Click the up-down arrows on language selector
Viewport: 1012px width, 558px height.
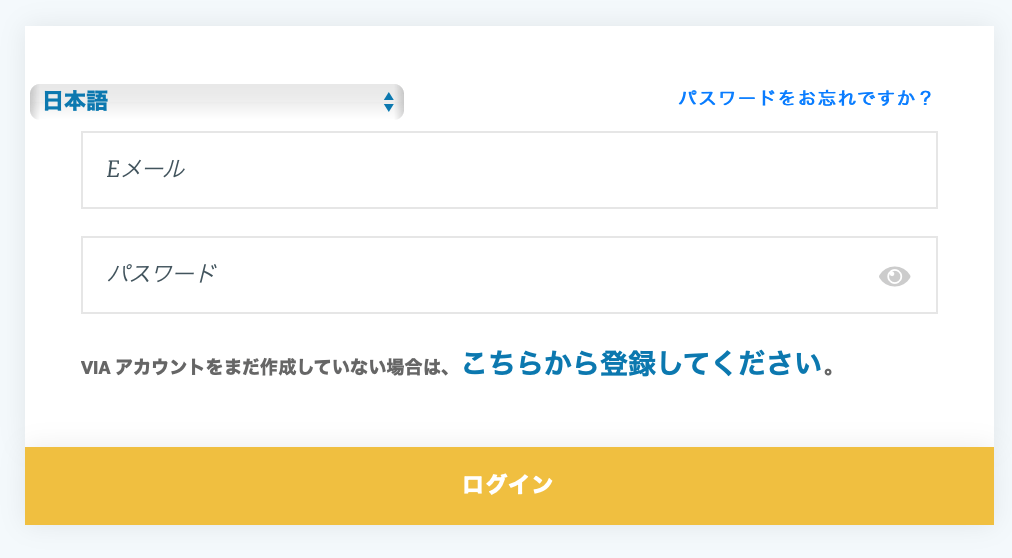388,101
